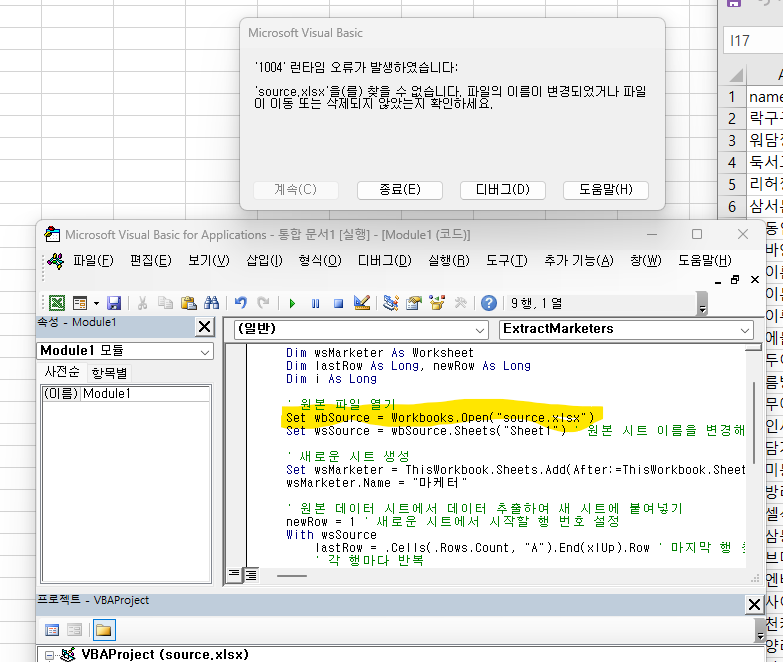783x662 pixels.
Task: Select VBAProject (source.xlsx) in project tree
Action: (165, 654)
